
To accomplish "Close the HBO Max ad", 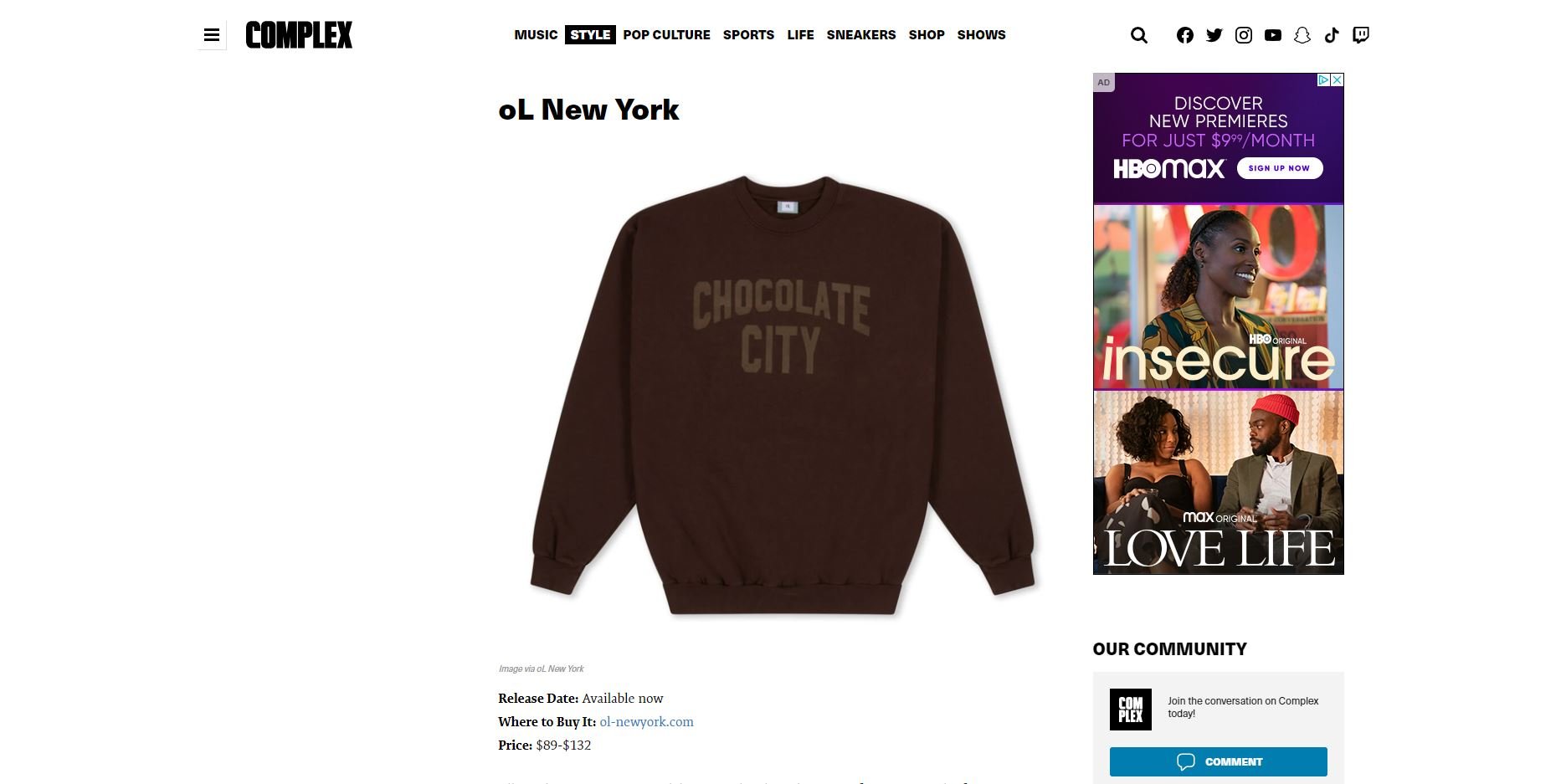I will tap(1338, 79).
